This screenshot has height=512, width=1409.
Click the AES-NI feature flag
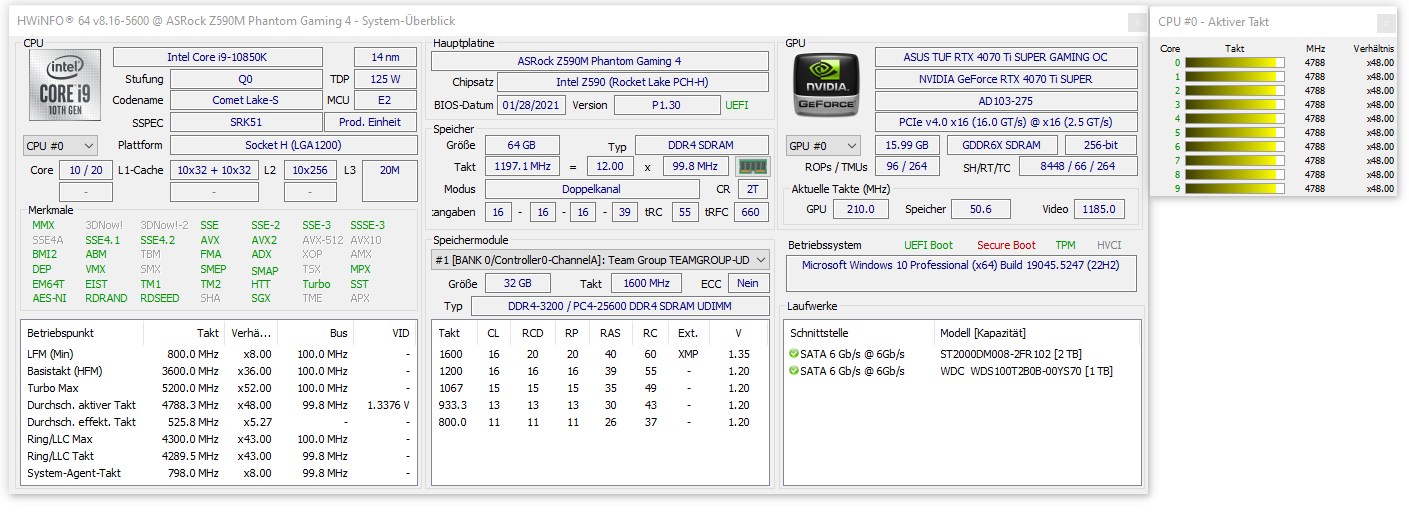coord(49,298)
